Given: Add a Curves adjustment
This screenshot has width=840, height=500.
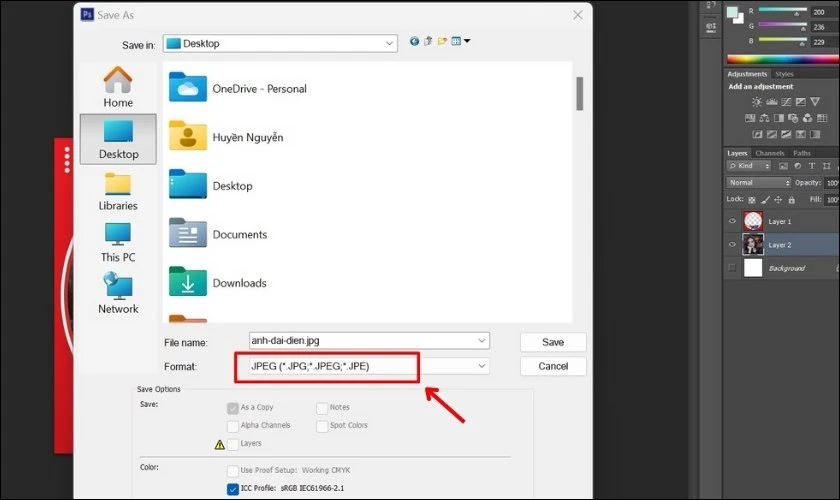Looking at the screenshot, I should click(786, 102).
